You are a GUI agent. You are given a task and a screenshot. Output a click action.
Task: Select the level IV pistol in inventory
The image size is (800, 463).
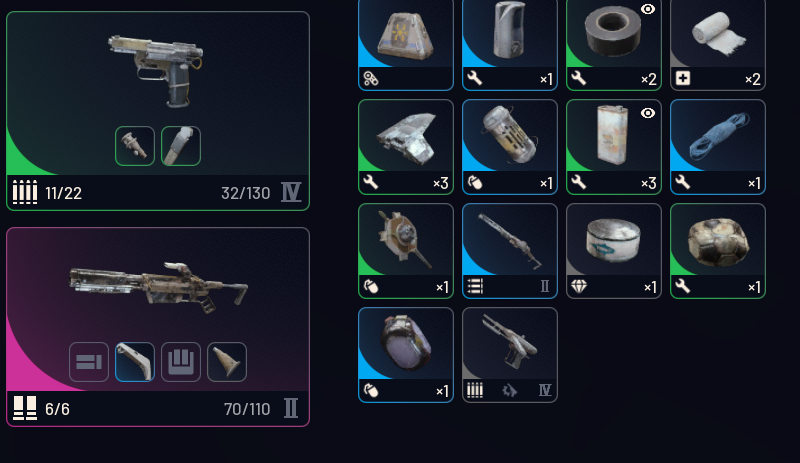510,355
